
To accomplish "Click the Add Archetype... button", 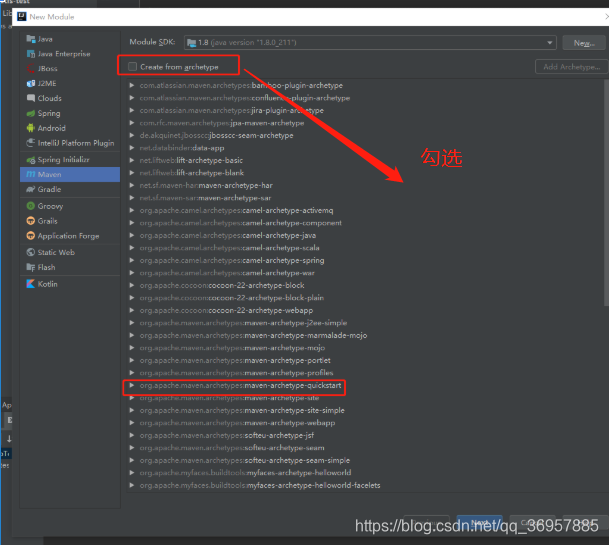I will click(572, 67).
